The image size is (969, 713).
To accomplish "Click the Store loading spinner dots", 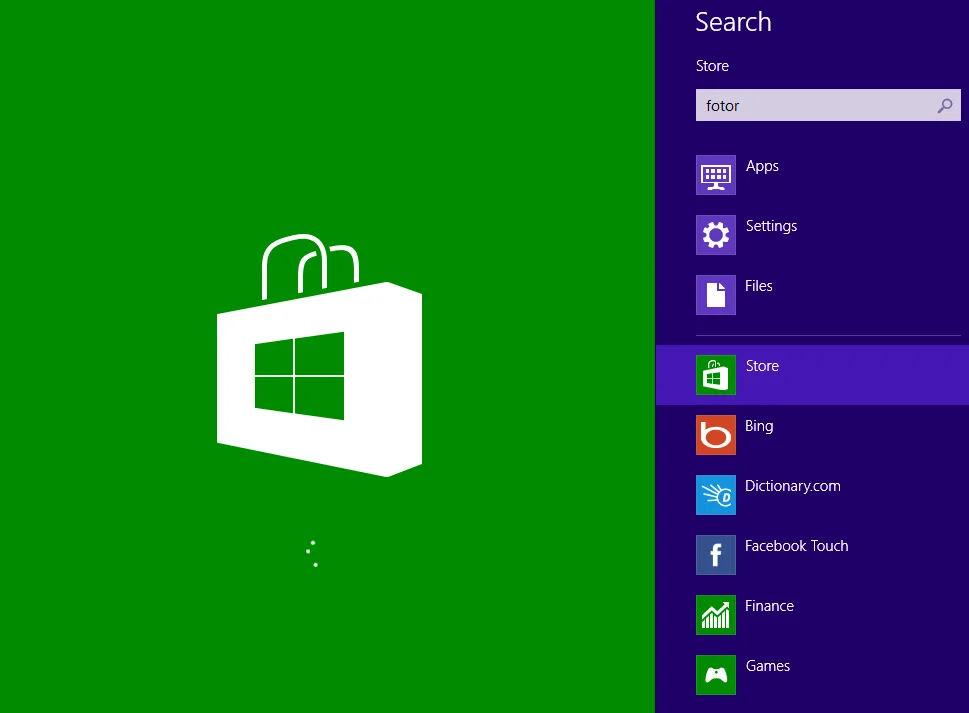I will (311, 553).
